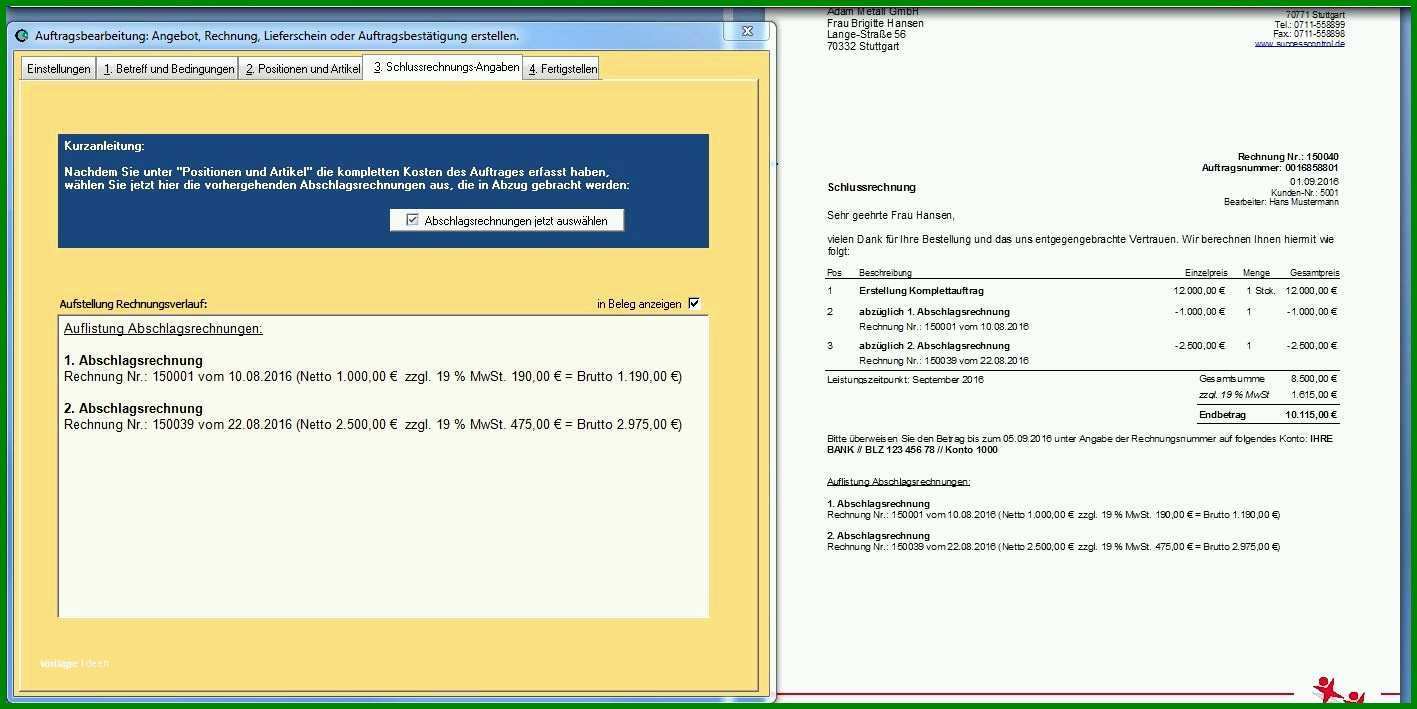Open the website link in invoice header
This screenshot has width=1417, height=709.
click(1299, 44)
